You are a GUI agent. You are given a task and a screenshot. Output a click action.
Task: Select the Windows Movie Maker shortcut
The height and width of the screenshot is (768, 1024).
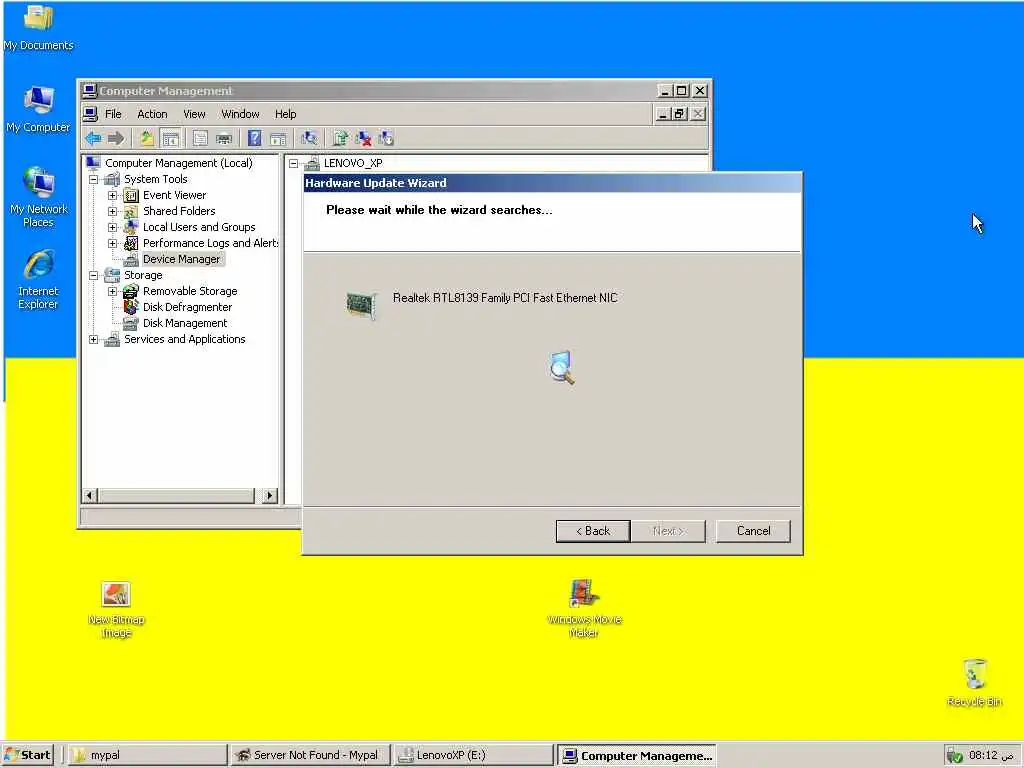[584, 607]
